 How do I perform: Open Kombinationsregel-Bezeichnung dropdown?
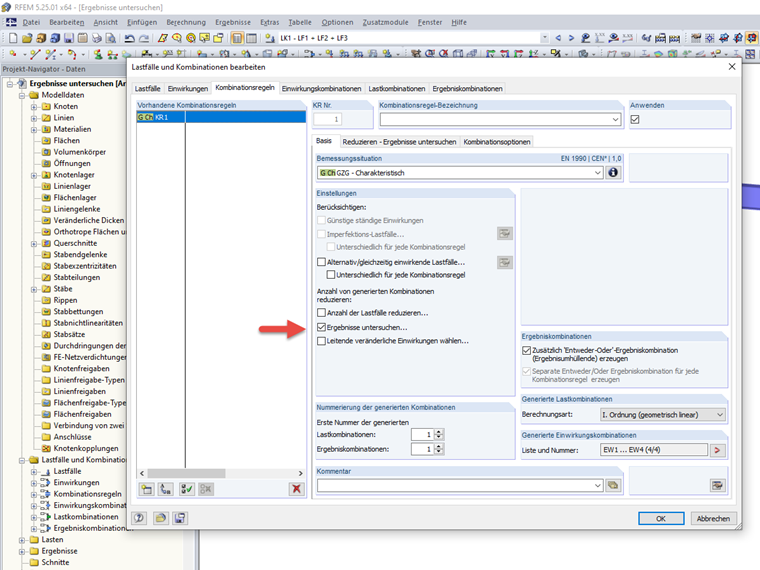[615, 119]
